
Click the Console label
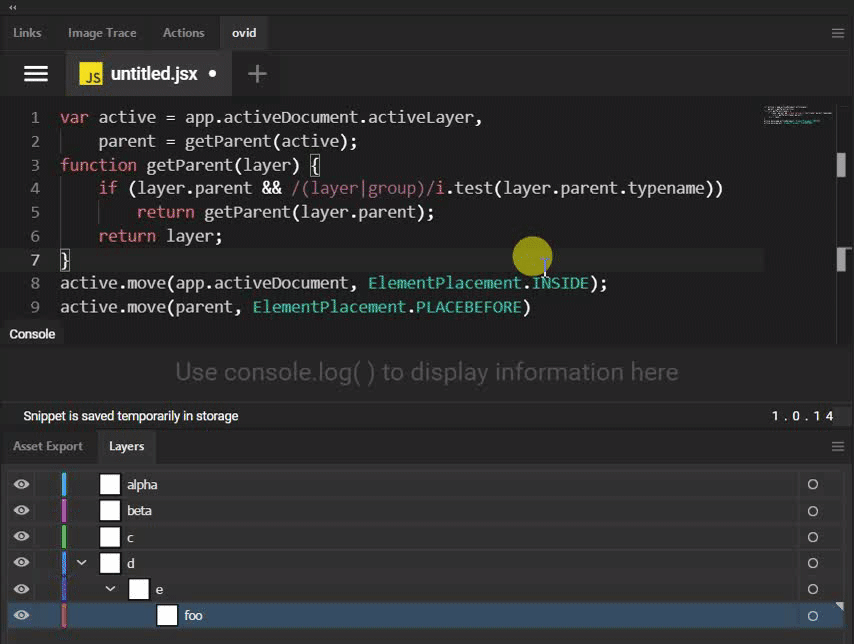click(32, 334)
